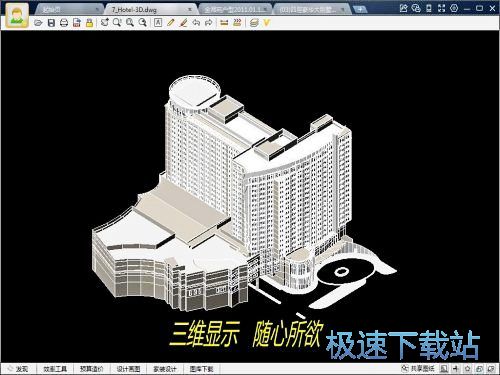
Task: Click the edit/feedback icon in the title bar
Action: pos(403,8)
